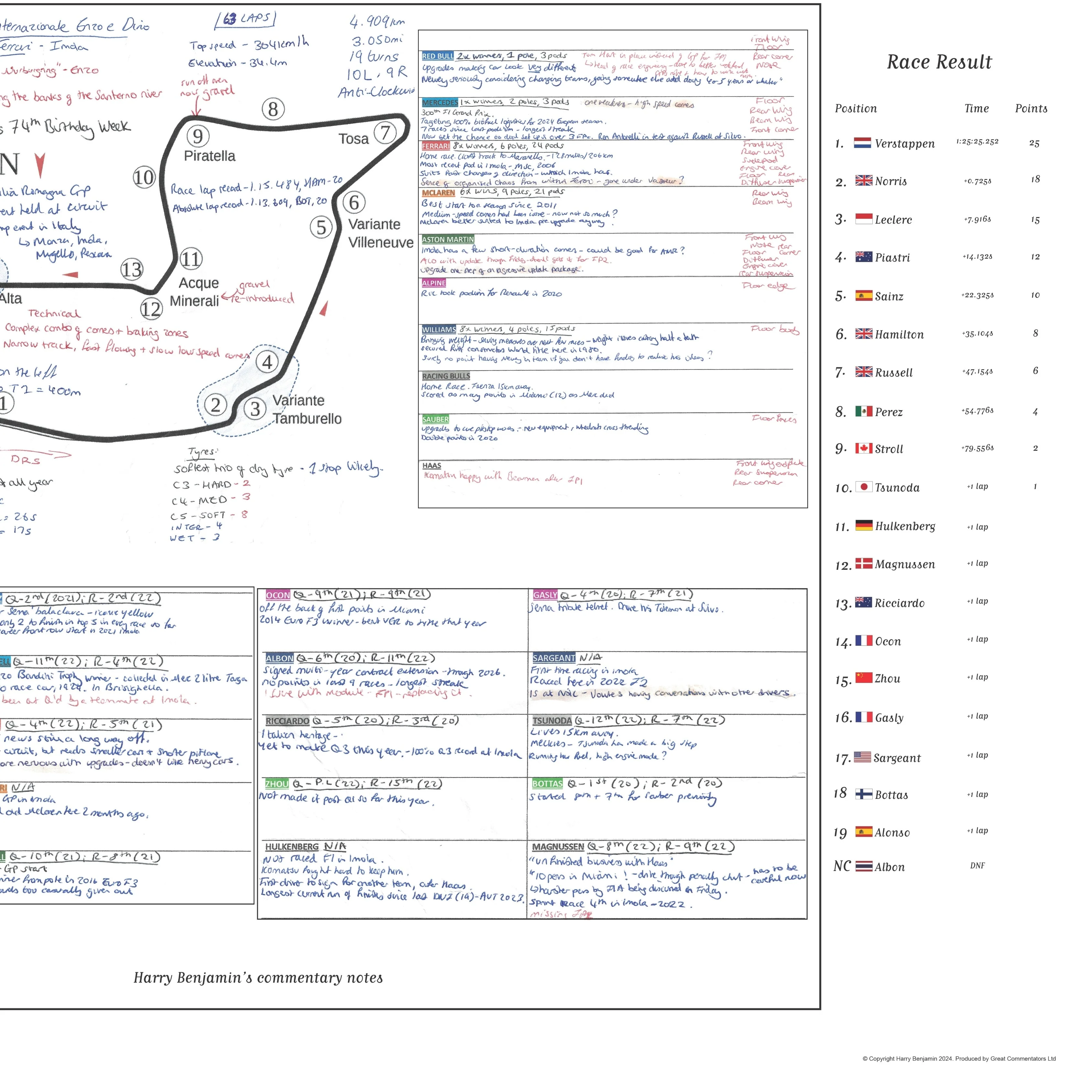Viewport: 1092px width, 1092px height.
Task: Click the German flag next to Hulkenberg
Action: point(864,525)
